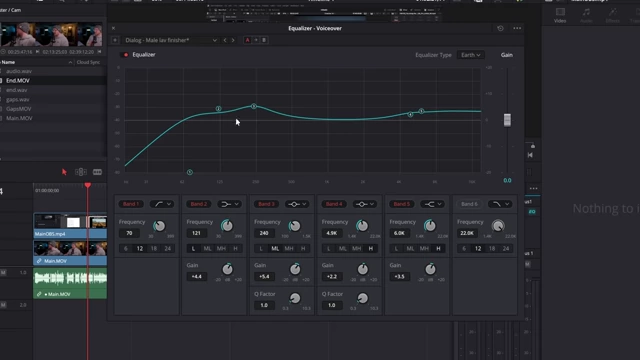
Task: Click the MainOBS.mp4 video clip on the timeline
Action: click(70, 225)
